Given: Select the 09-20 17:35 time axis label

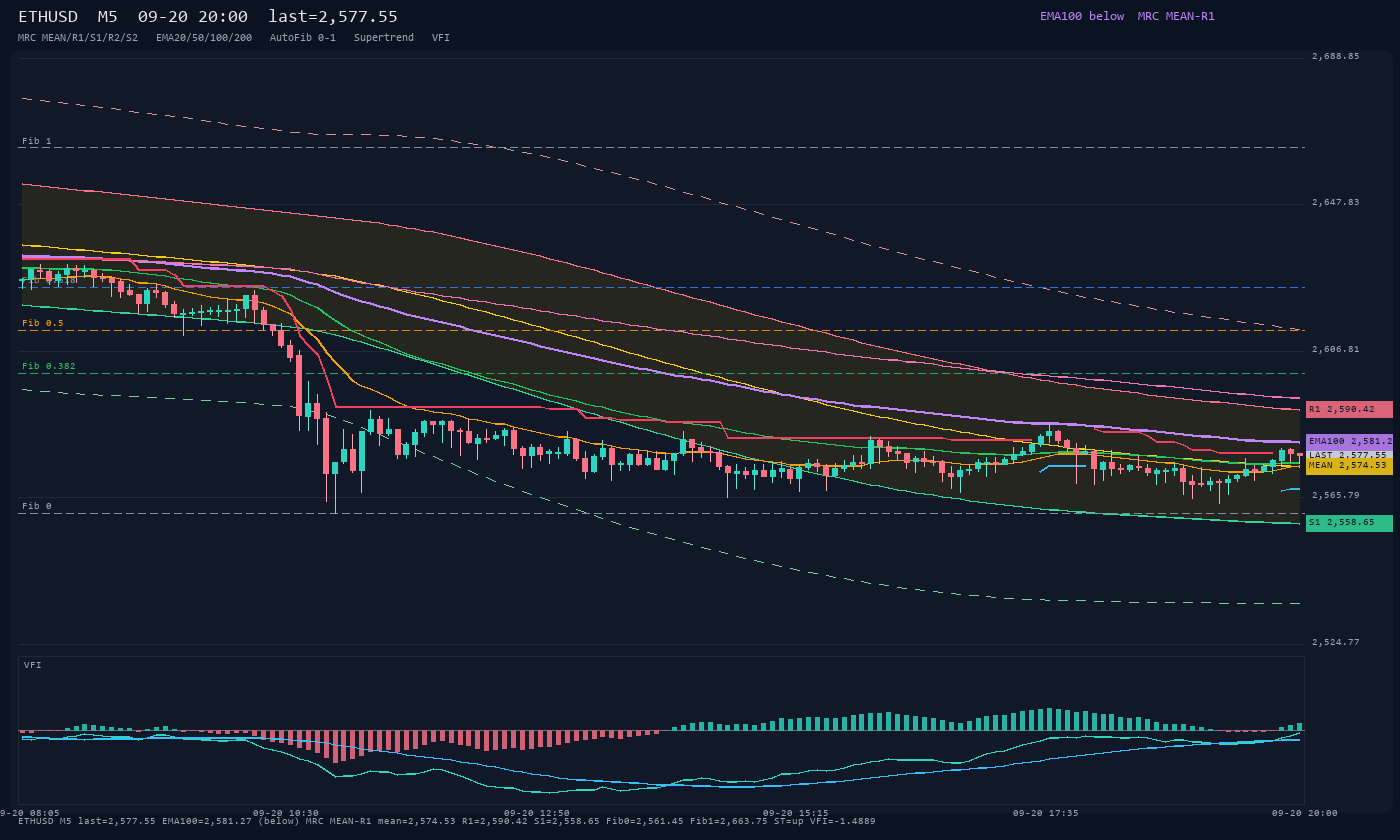Looking at the screenshot, I should click(x=1046, y=813).
